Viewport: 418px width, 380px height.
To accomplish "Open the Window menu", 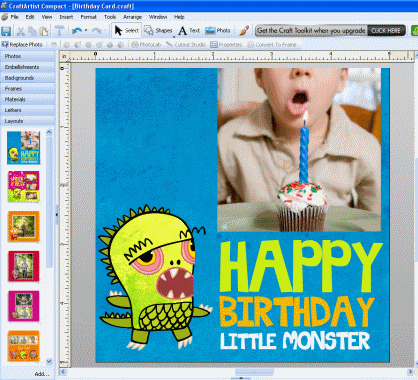I will point(158,17).
